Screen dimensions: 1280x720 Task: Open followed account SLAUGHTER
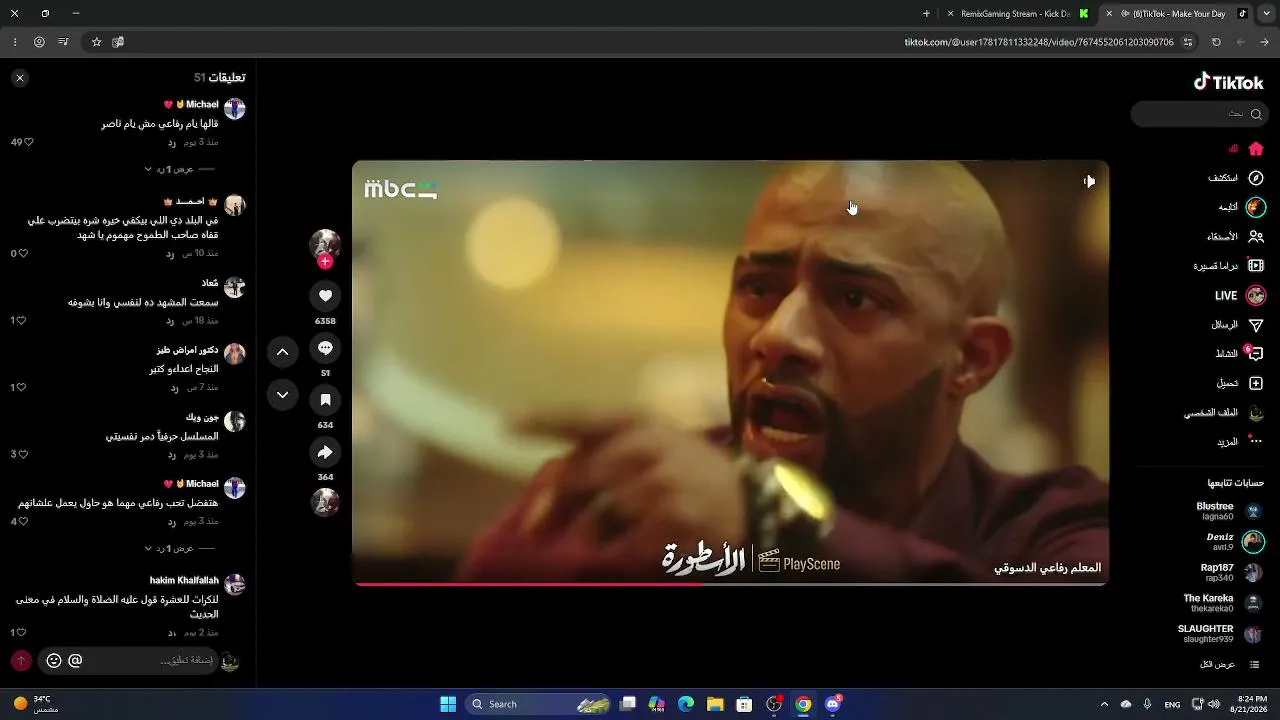pyautogui.click(x=1221, y=634)
